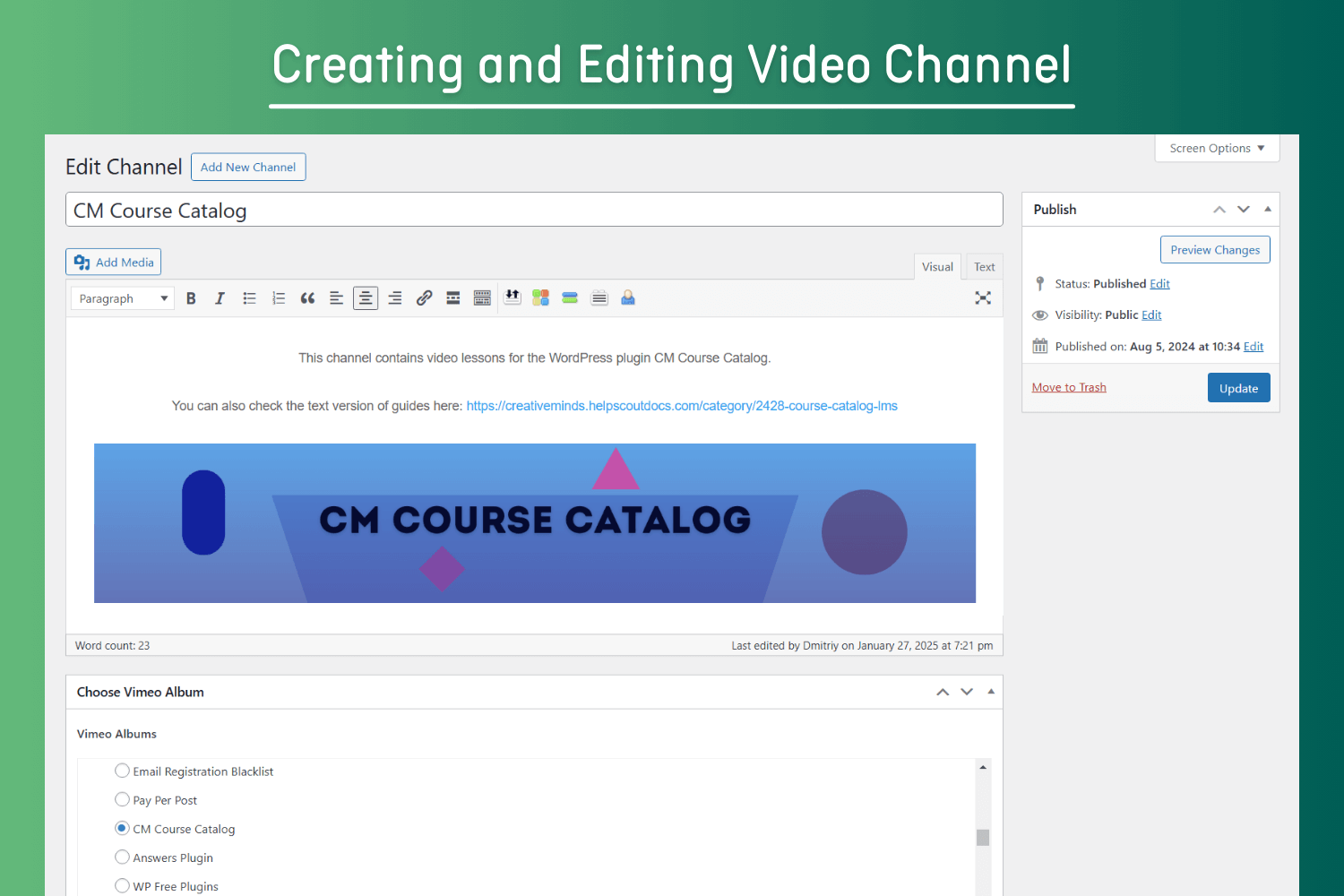Edit the published date
Image resolution: width=1344 pixels, height=896 pixels.
pyautogui.click(x=1254, y=347)
